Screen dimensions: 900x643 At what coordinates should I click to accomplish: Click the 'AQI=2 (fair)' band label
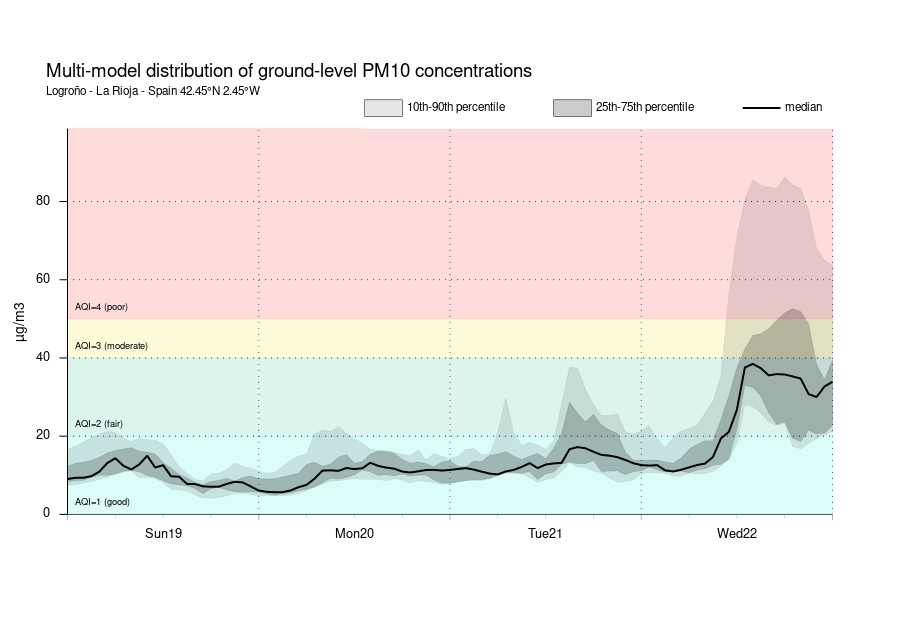[x=99, y=424]
